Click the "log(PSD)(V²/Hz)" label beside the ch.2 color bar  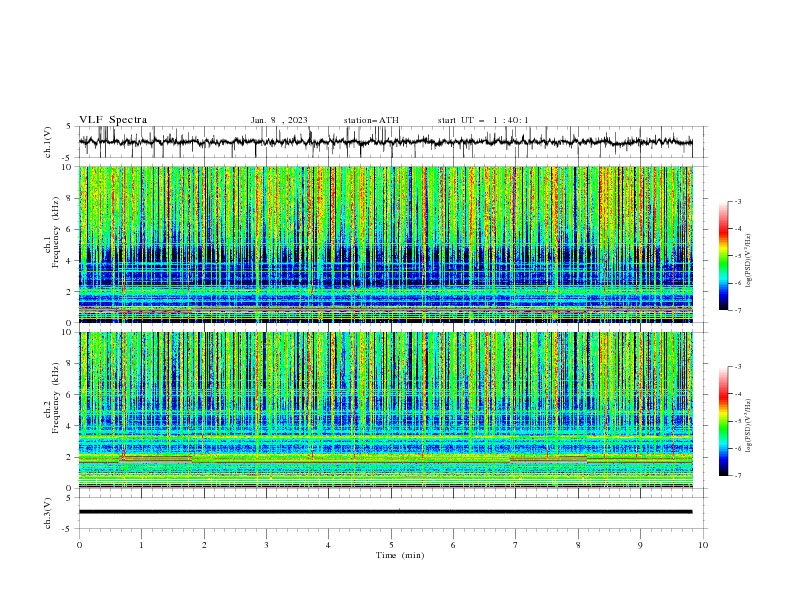[x=750, y=426]
